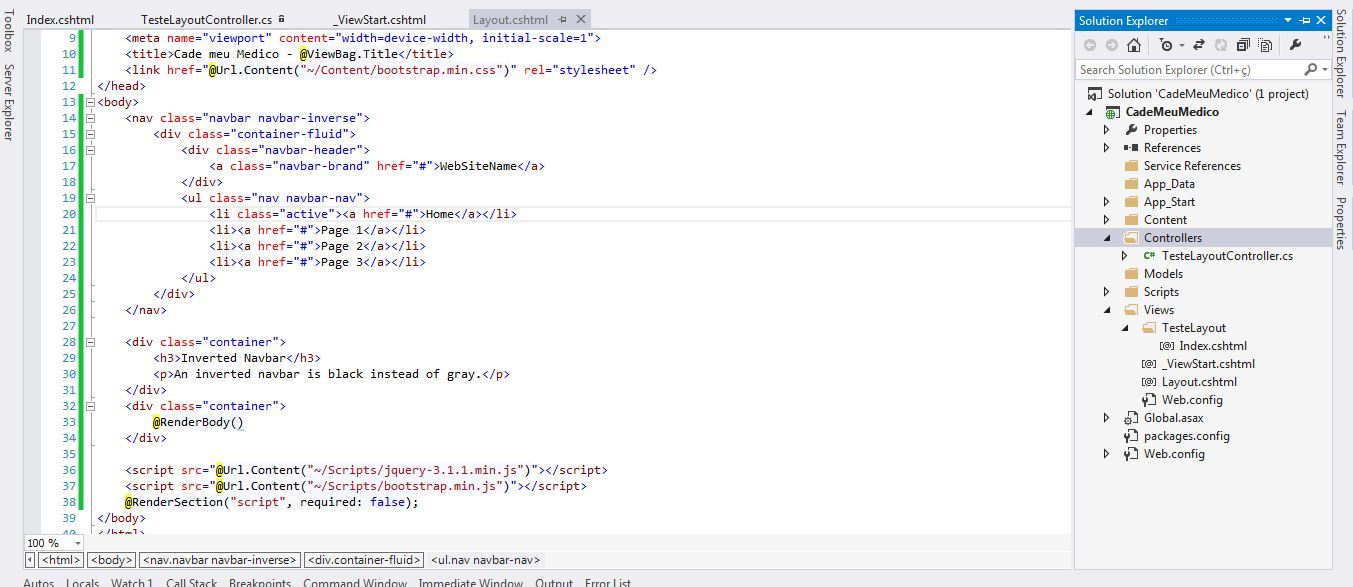Viewport: 1353px width, 587px height.
Task: Click the Back arrow in Solution Explorer
Action: (x=1090, y=45)
